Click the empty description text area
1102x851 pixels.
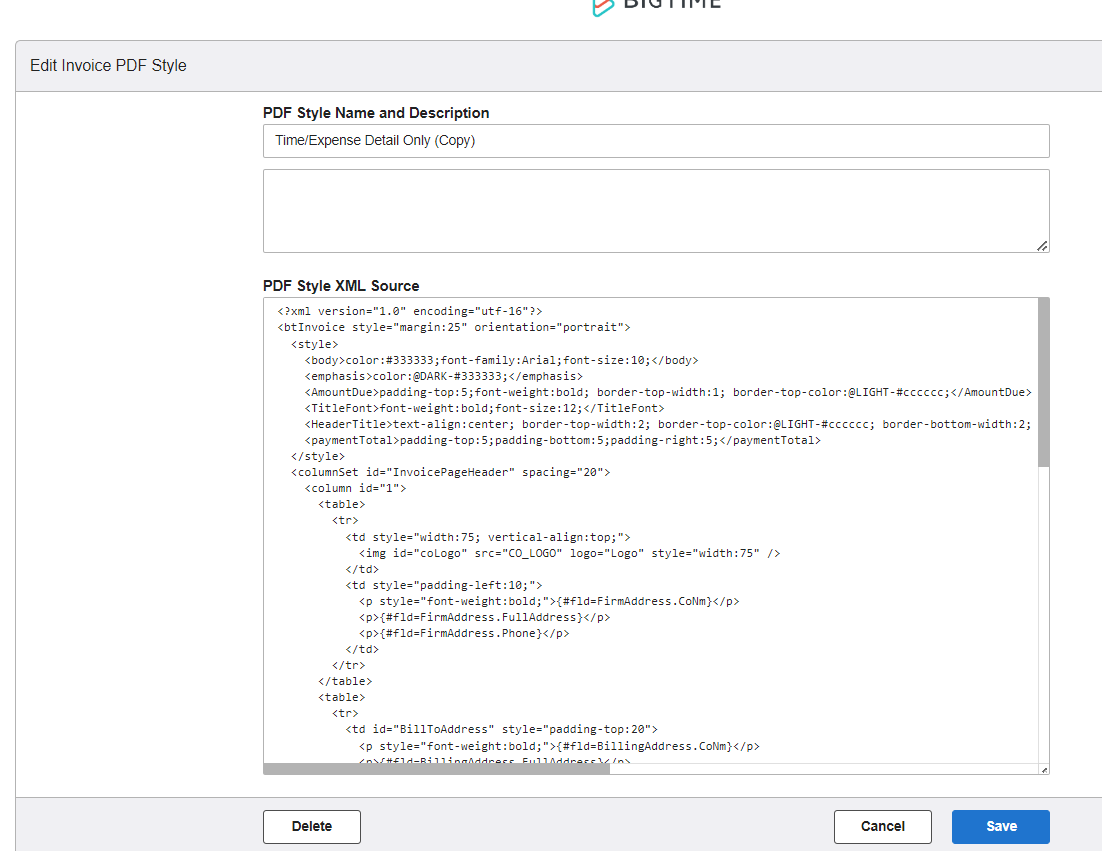[656, 211]
